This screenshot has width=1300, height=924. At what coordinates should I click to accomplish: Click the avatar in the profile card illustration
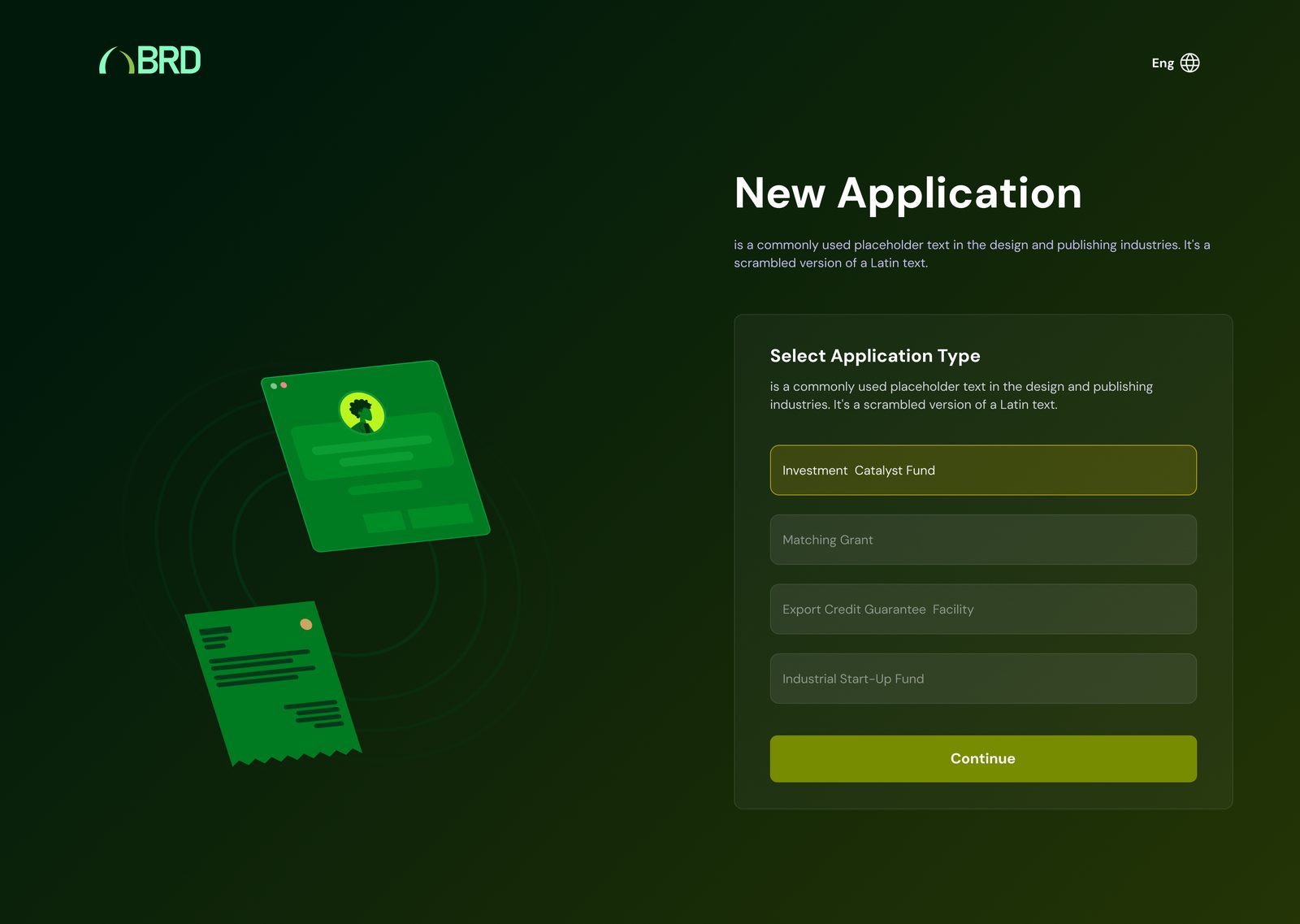pyautogui.click(x=362, y=412)
